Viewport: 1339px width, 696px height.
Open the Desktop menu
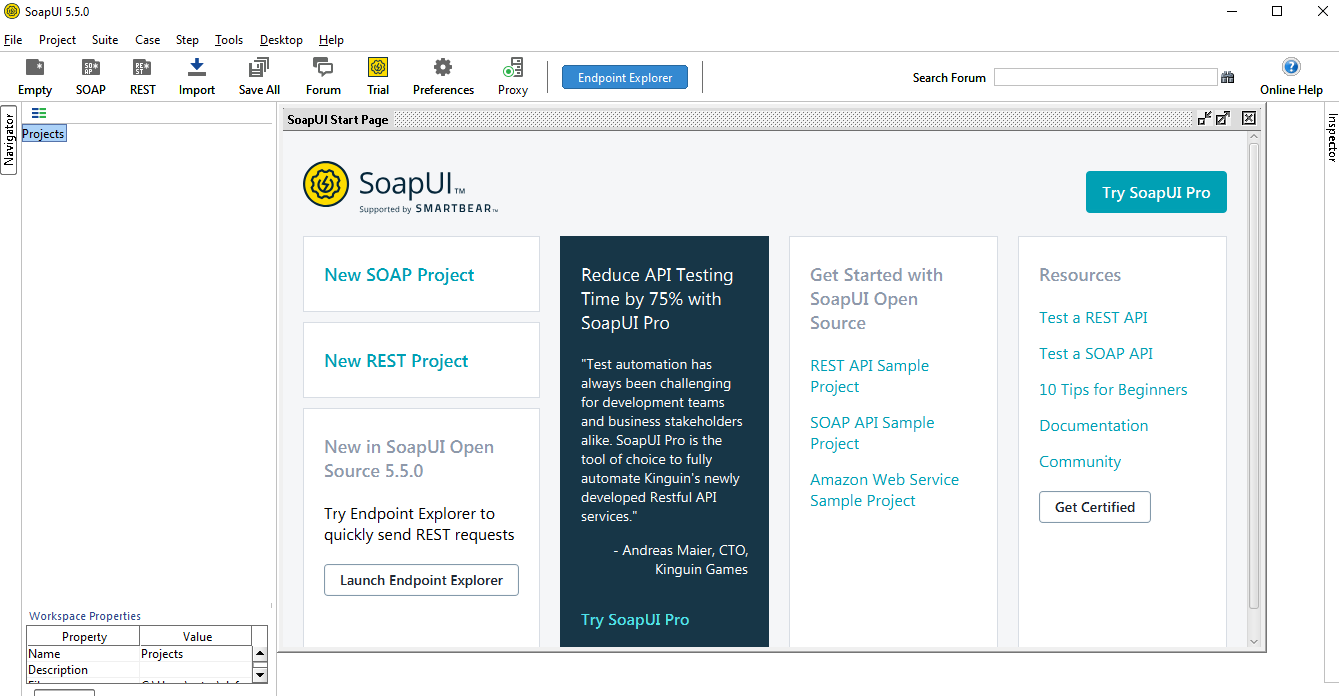point(281,40)
